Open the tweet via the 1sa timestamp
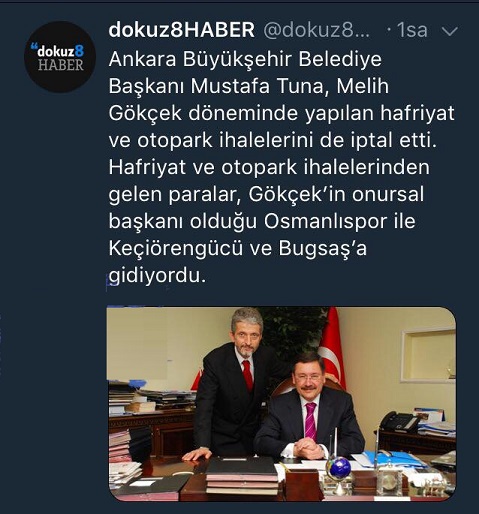Screen dimensions: 479x514 click(412, 30)
